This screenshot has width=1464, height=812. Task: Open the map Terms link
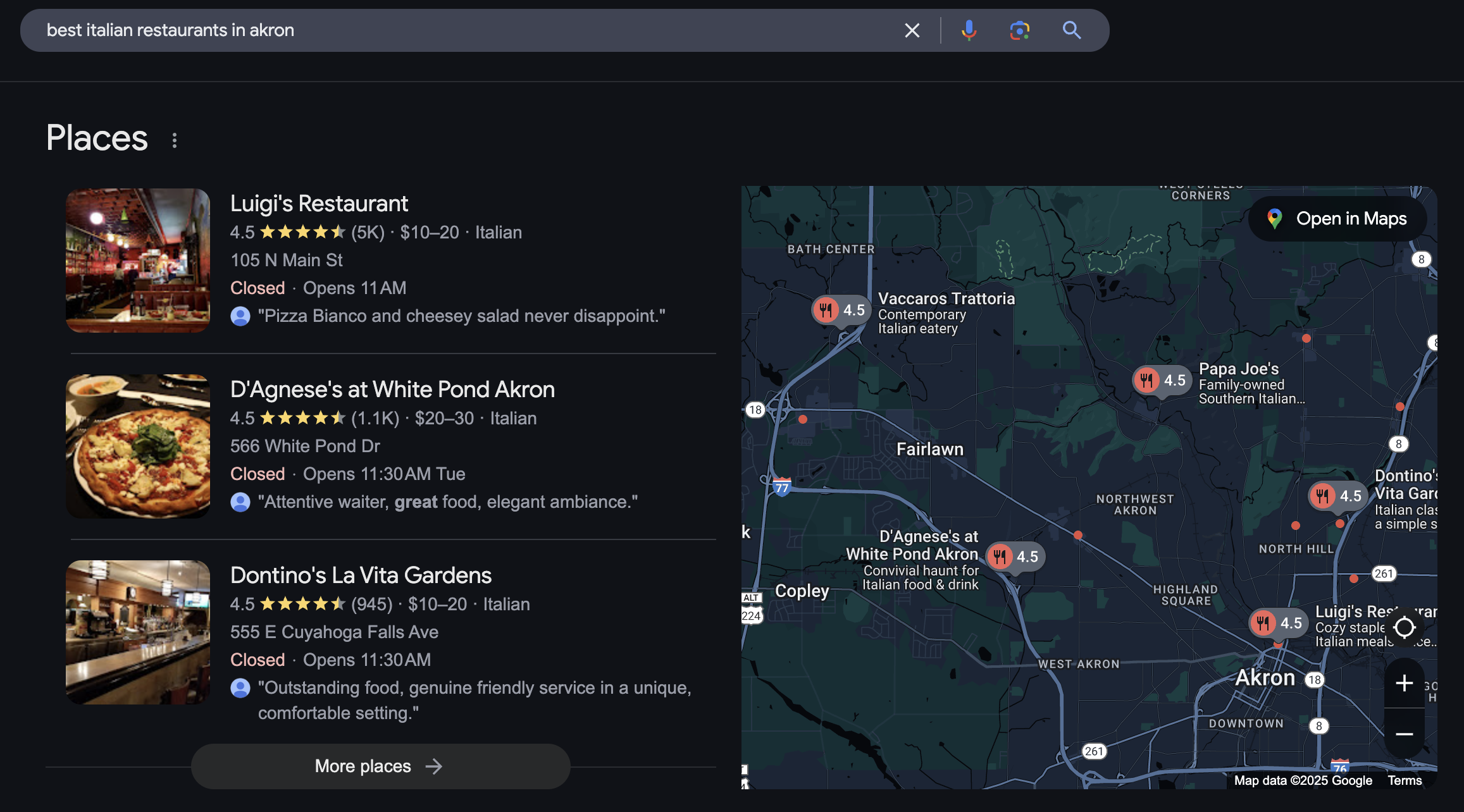coord(1405,780)
